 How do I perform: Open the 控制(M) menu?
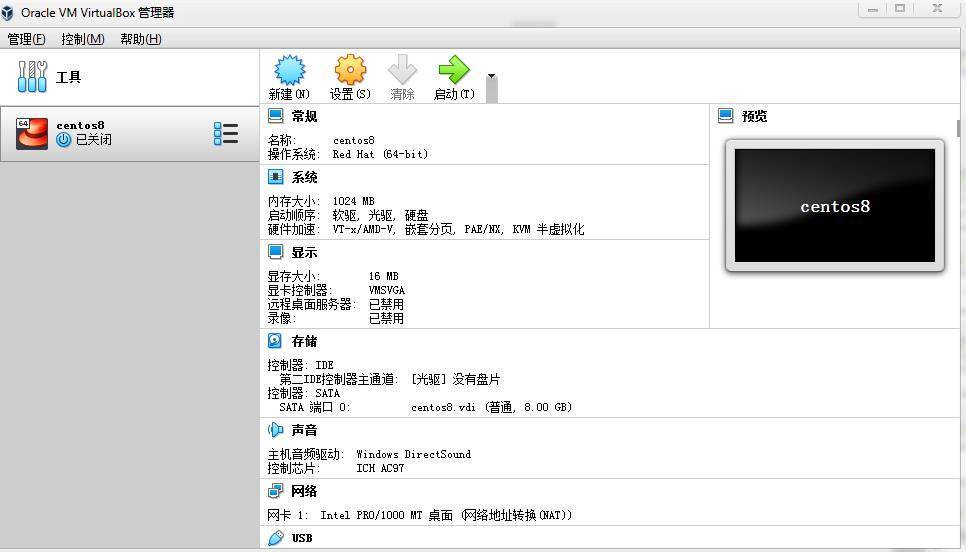(83, 39)
